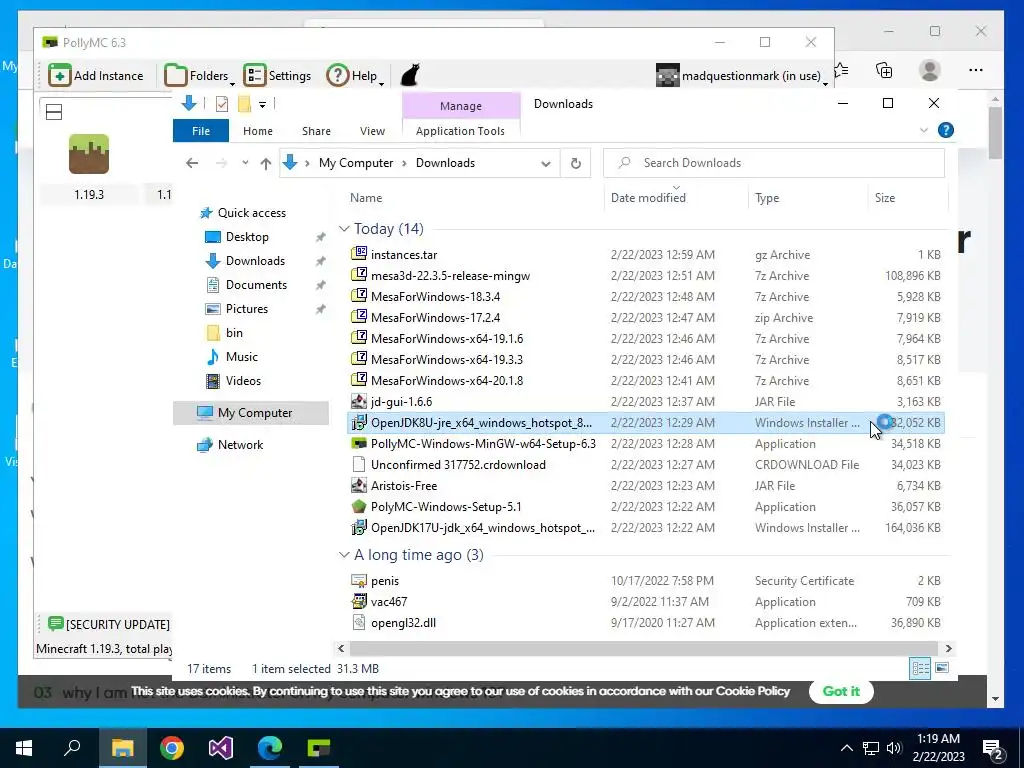
Task: Click the Explorer quick access Properties icon
Action: tap(222, 104)
